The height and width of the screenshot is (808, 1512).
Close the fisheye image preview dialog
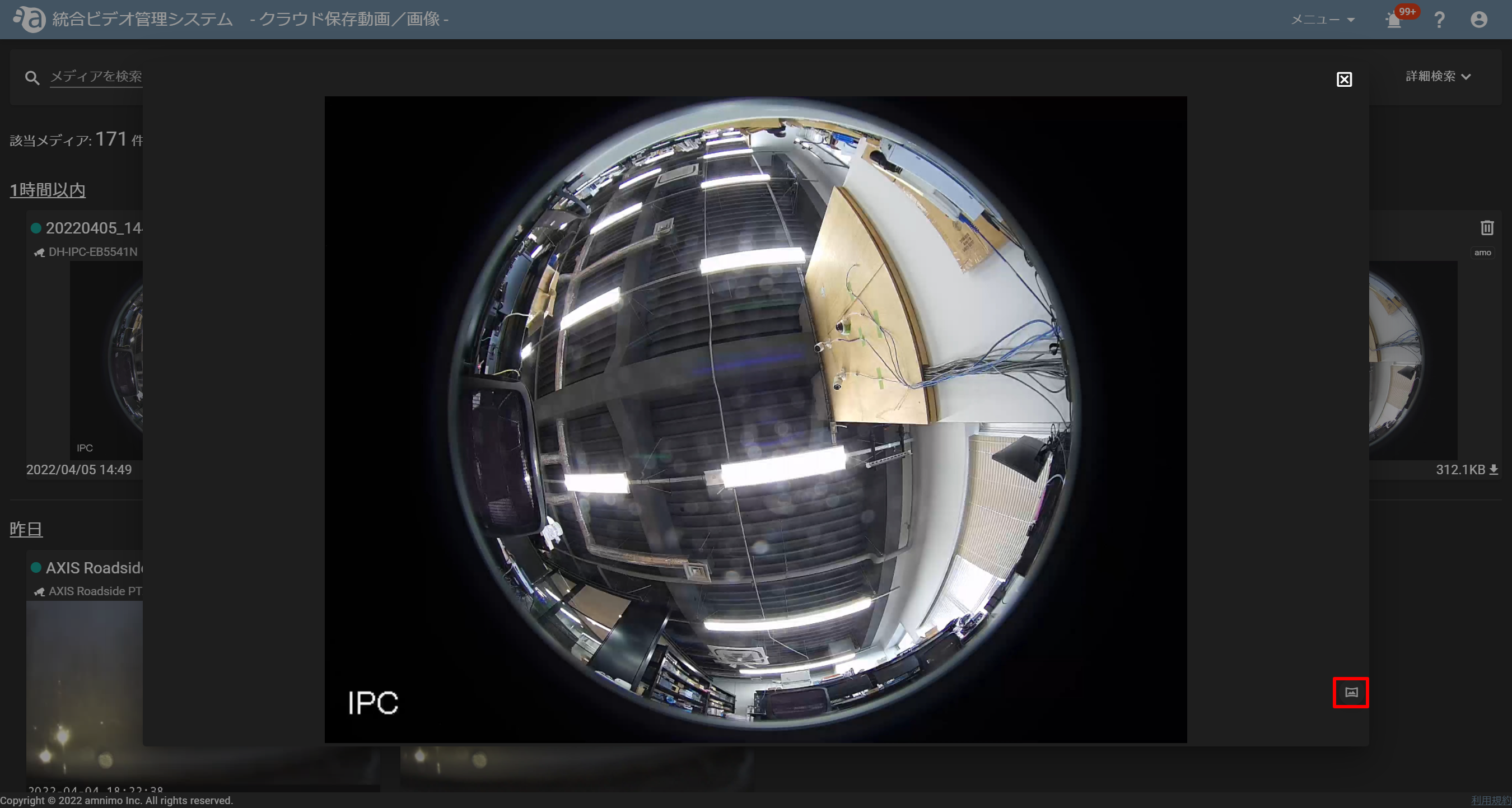[x=1343, y=79]
